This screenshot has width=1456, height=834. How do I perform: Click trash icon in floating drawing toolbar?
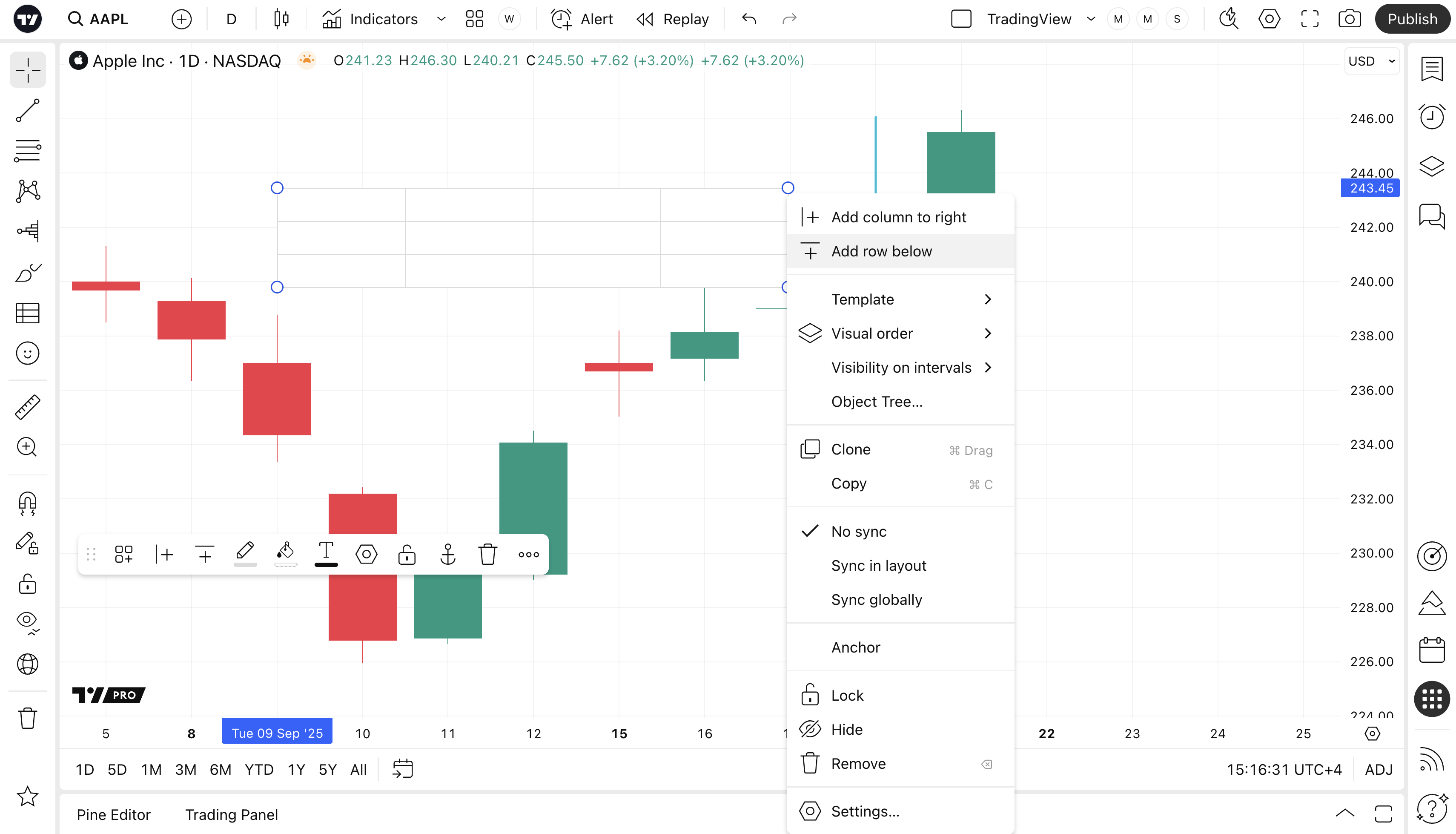[x=487, y=555]
